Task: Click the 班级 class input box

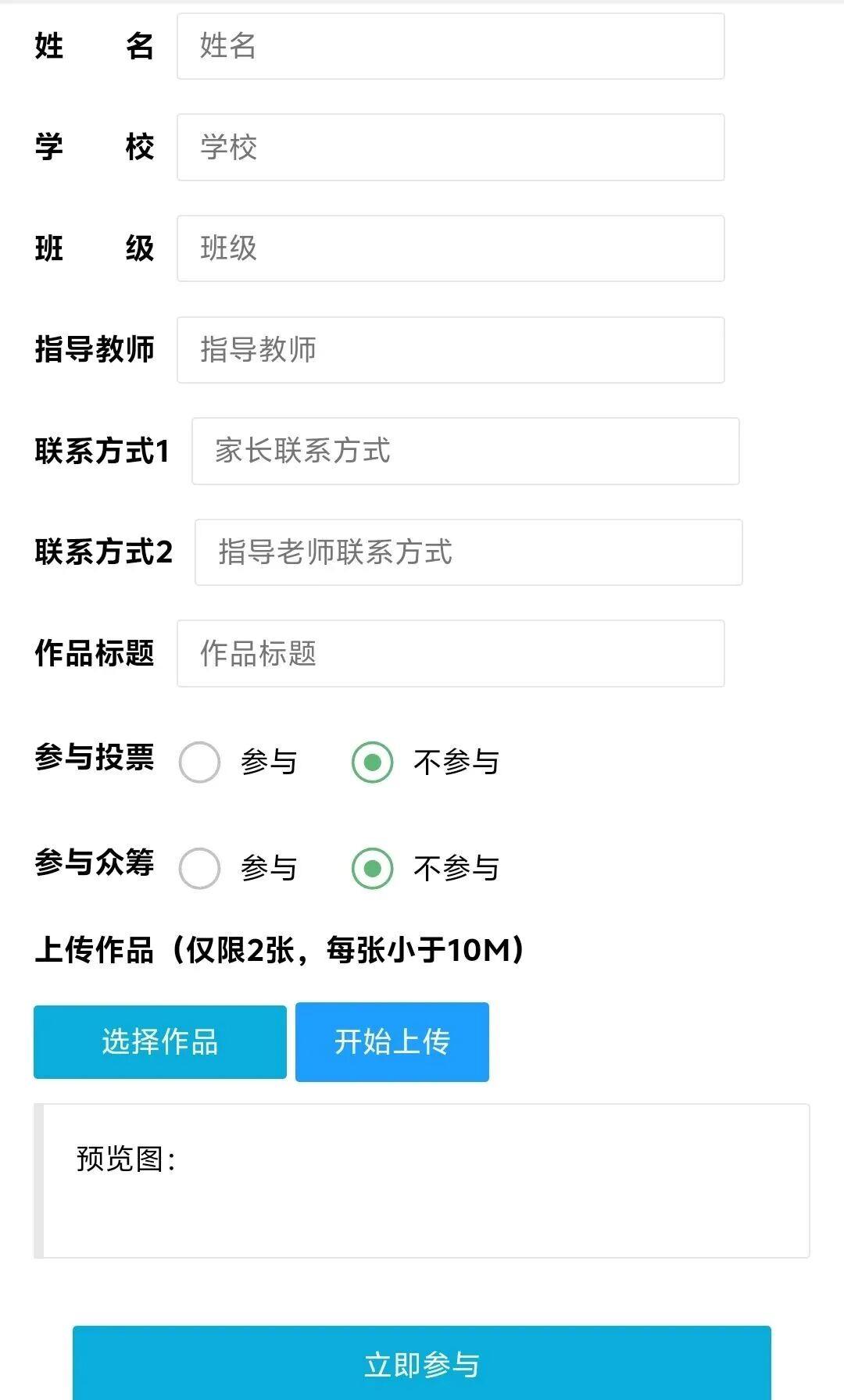Action: point(450,248)
